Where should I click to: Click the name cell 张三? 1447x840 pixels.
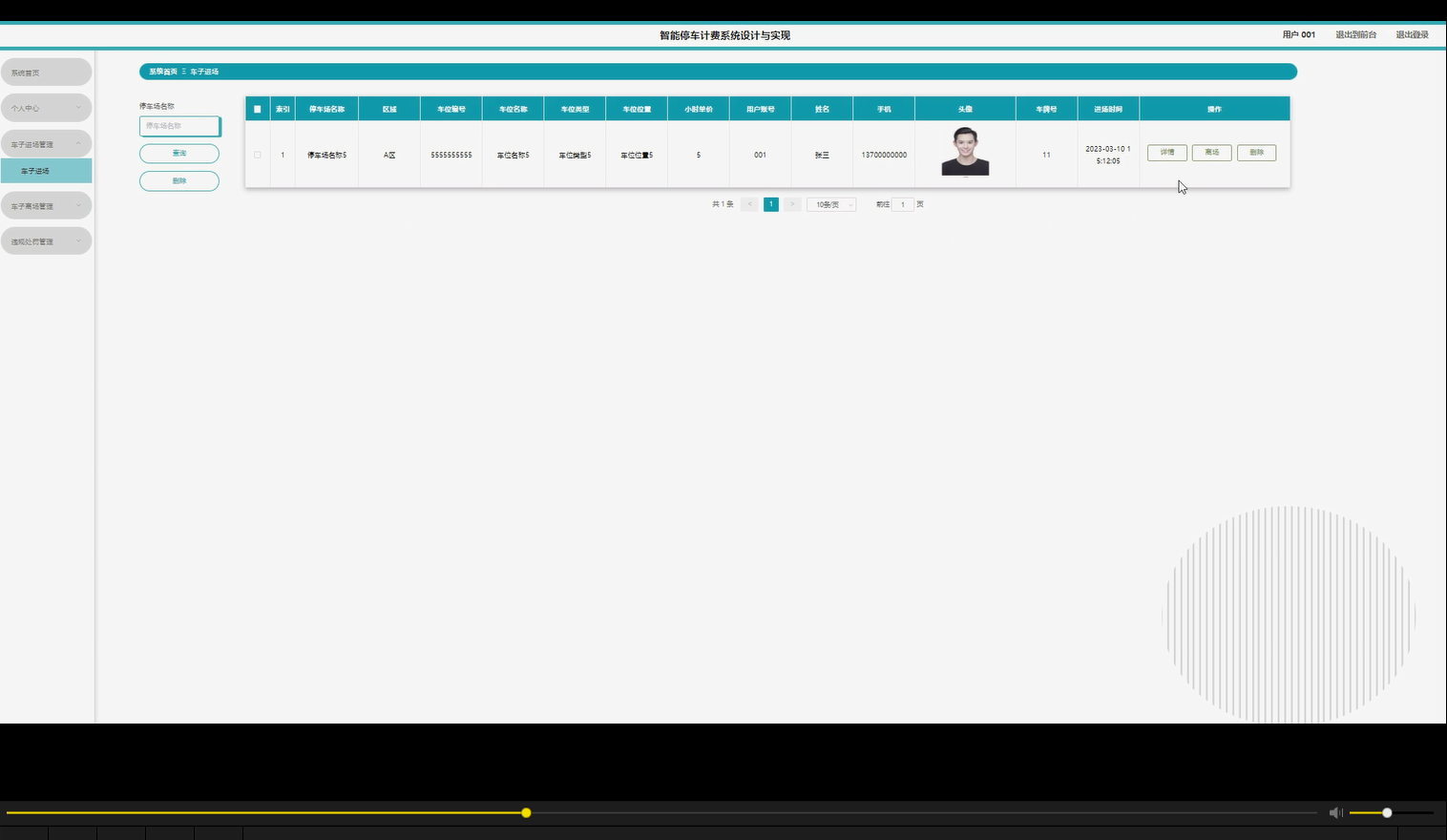822,155
